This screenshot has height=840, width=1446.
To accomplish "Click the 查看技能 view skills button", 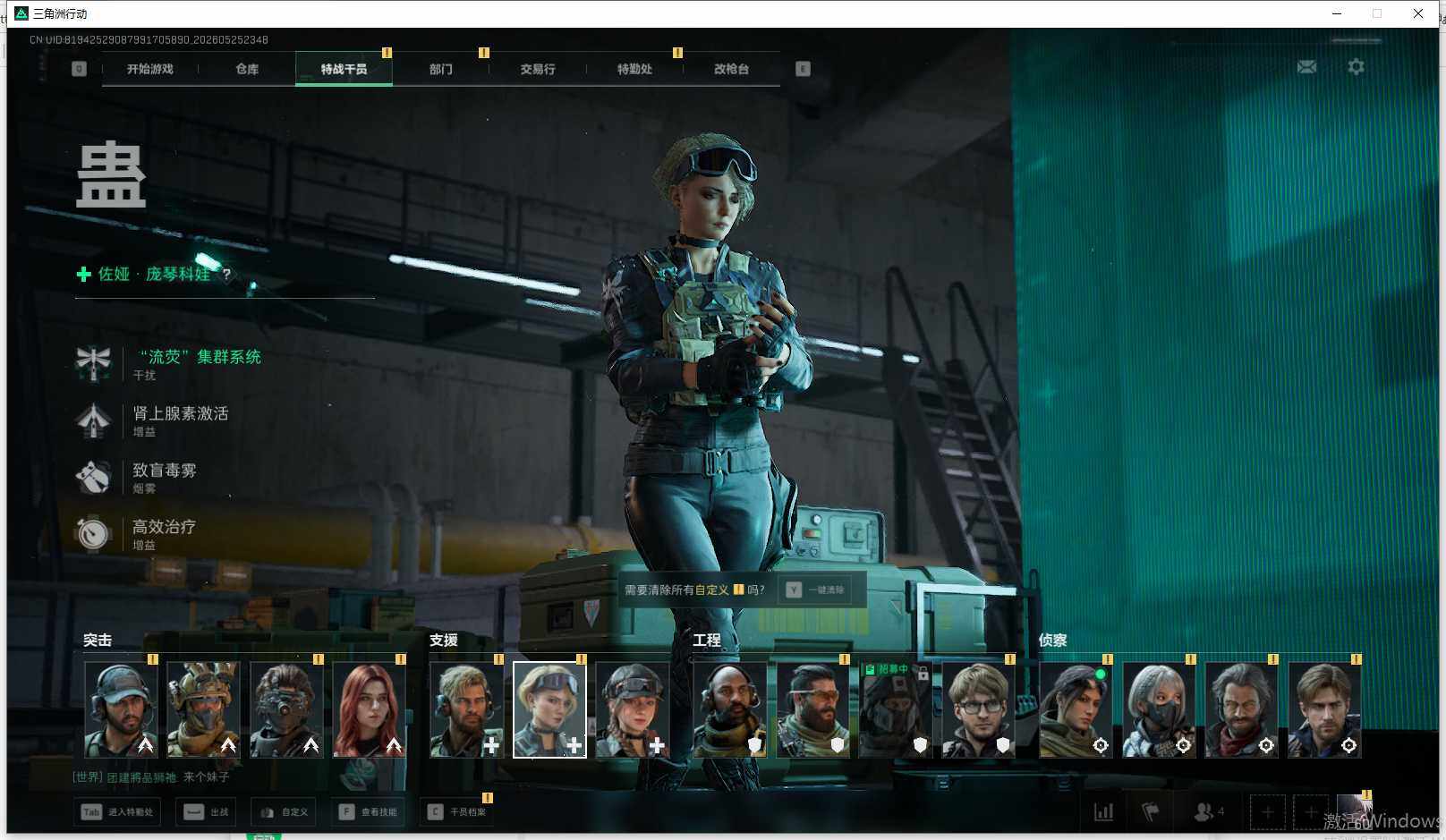I will pos(367,812).
